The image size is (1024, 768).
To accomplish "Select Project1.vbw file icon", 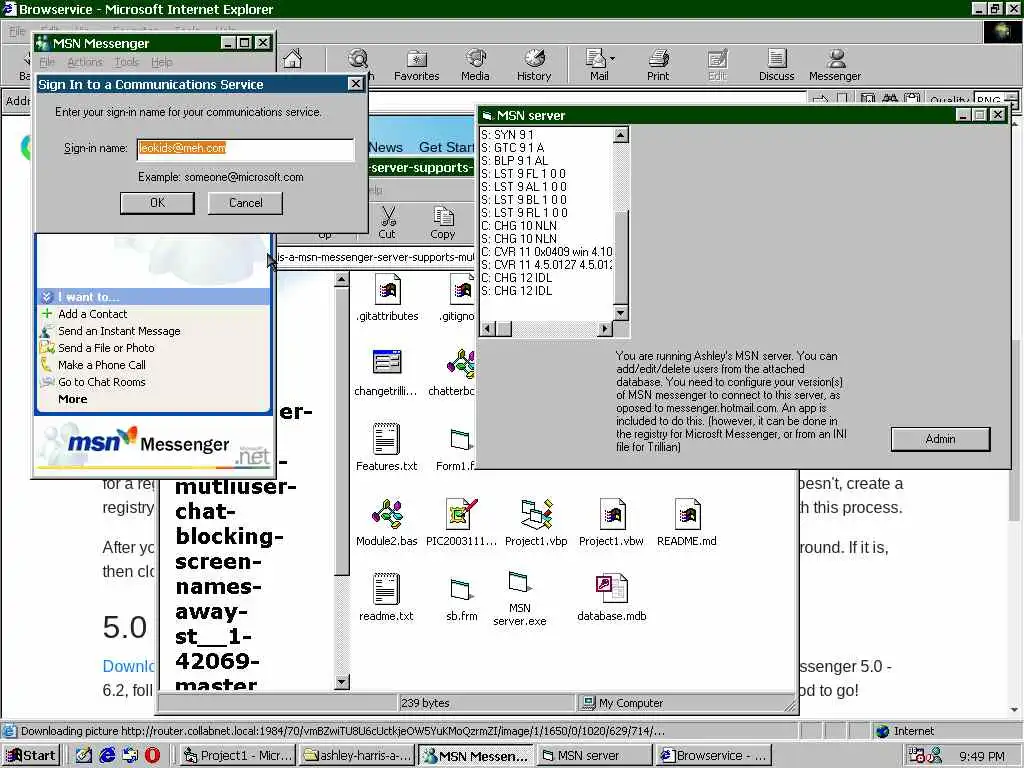I will point(611,522).
